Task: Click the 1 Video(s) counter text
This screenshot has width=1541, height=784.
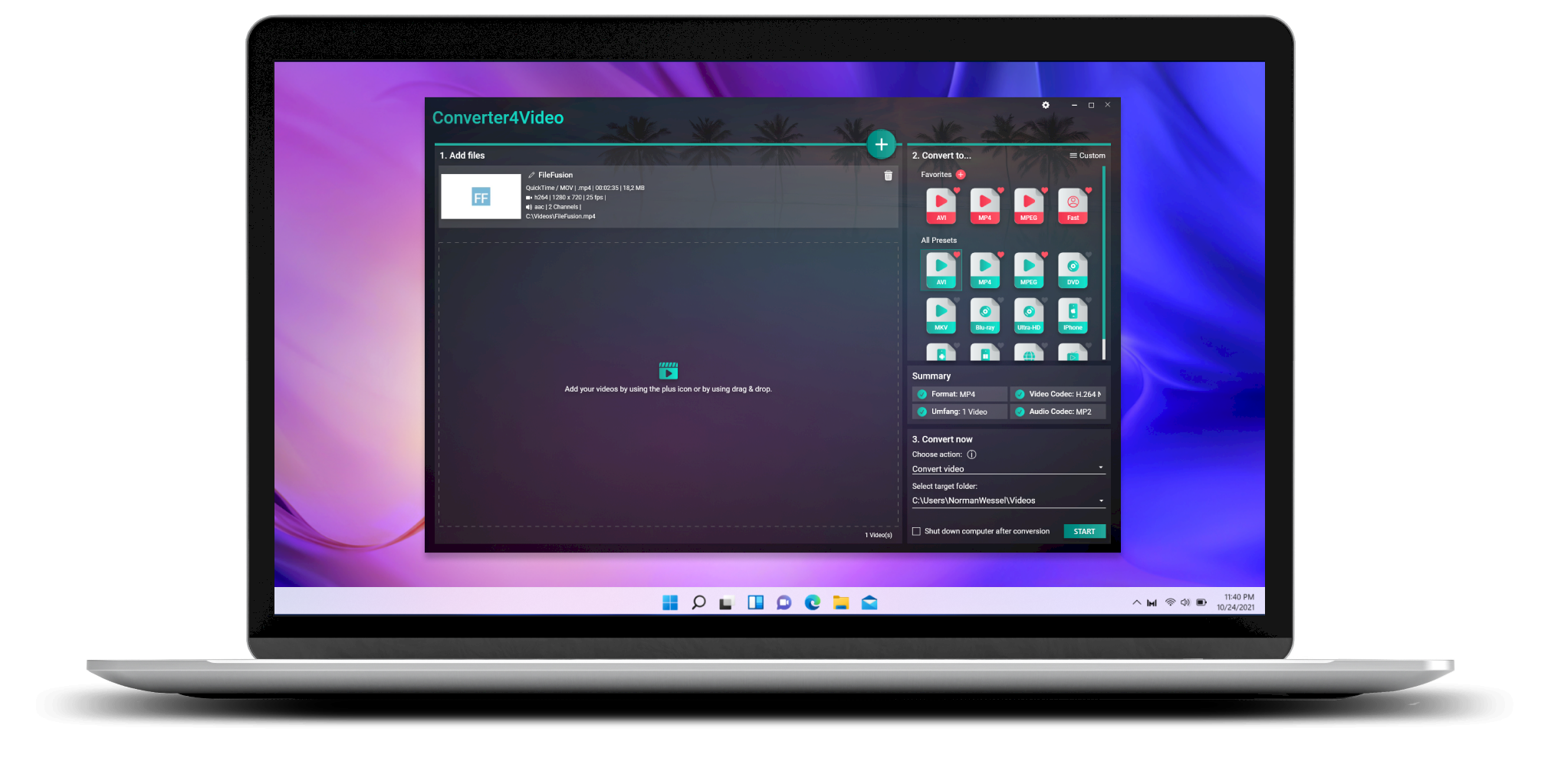Action: click(x=879, y=535)
